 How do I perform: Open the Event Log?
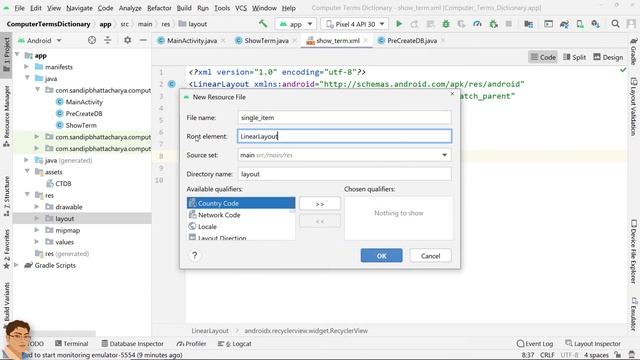click(535, 344)
